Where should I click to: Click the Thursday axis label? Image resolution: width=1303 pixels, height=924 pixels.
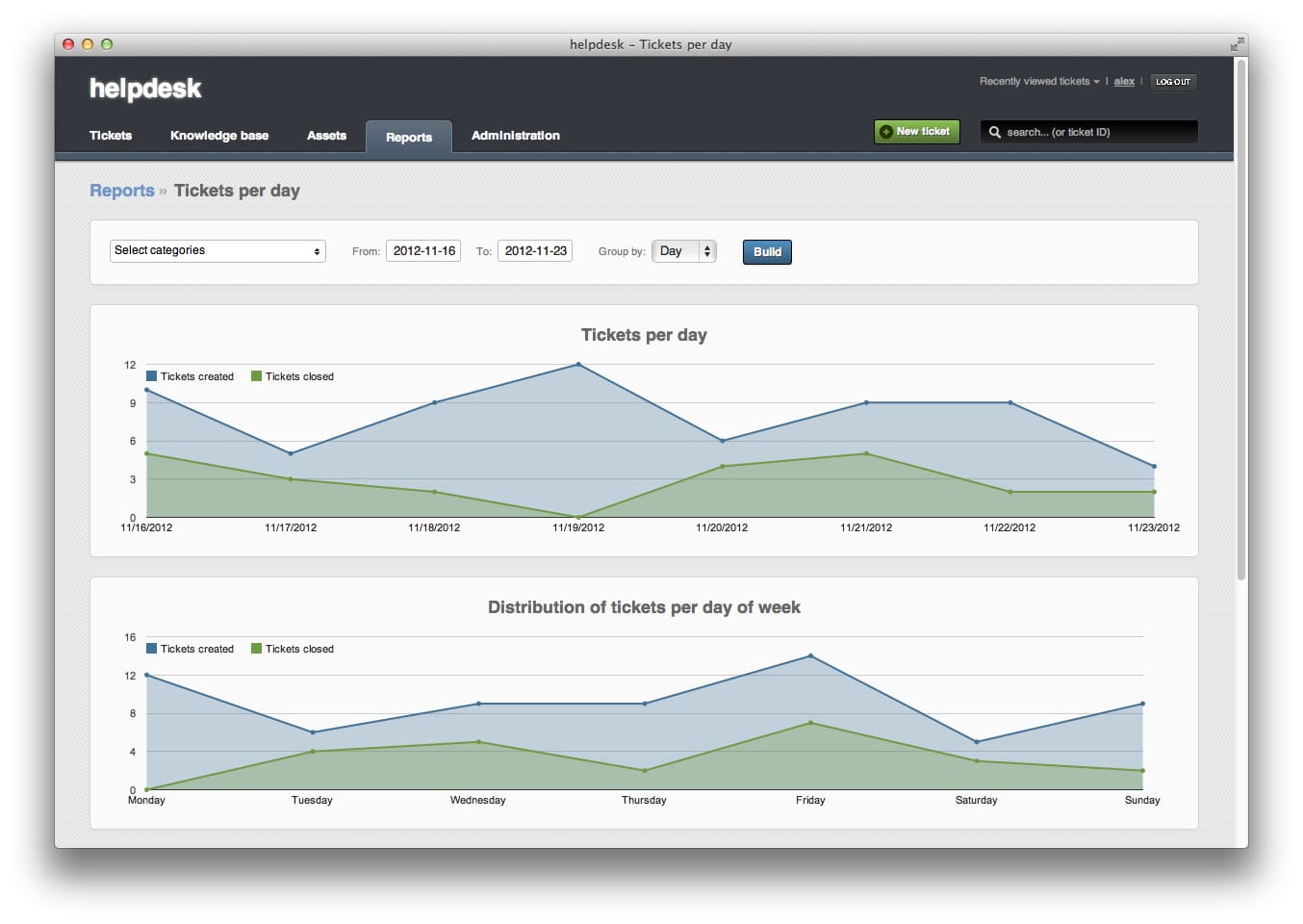[x=644, y=800]
